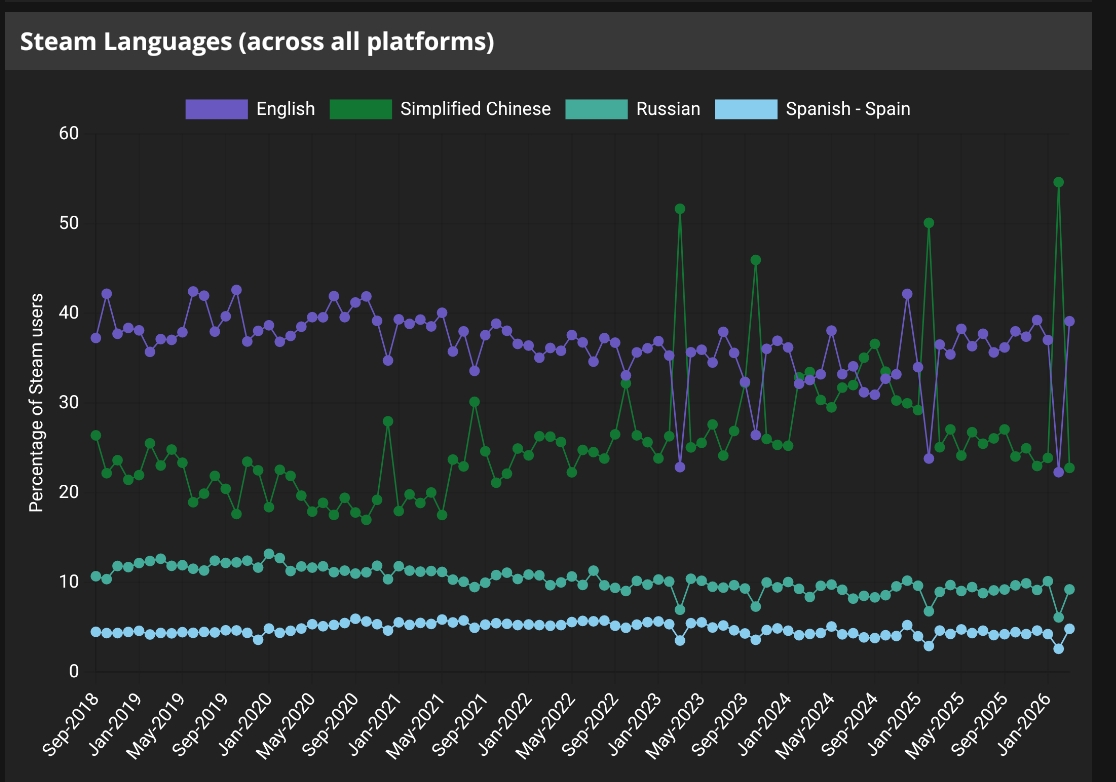The height and width of the screenshot is (782, 1116).
Task: Click the first English data point
Action: [96, 338]
